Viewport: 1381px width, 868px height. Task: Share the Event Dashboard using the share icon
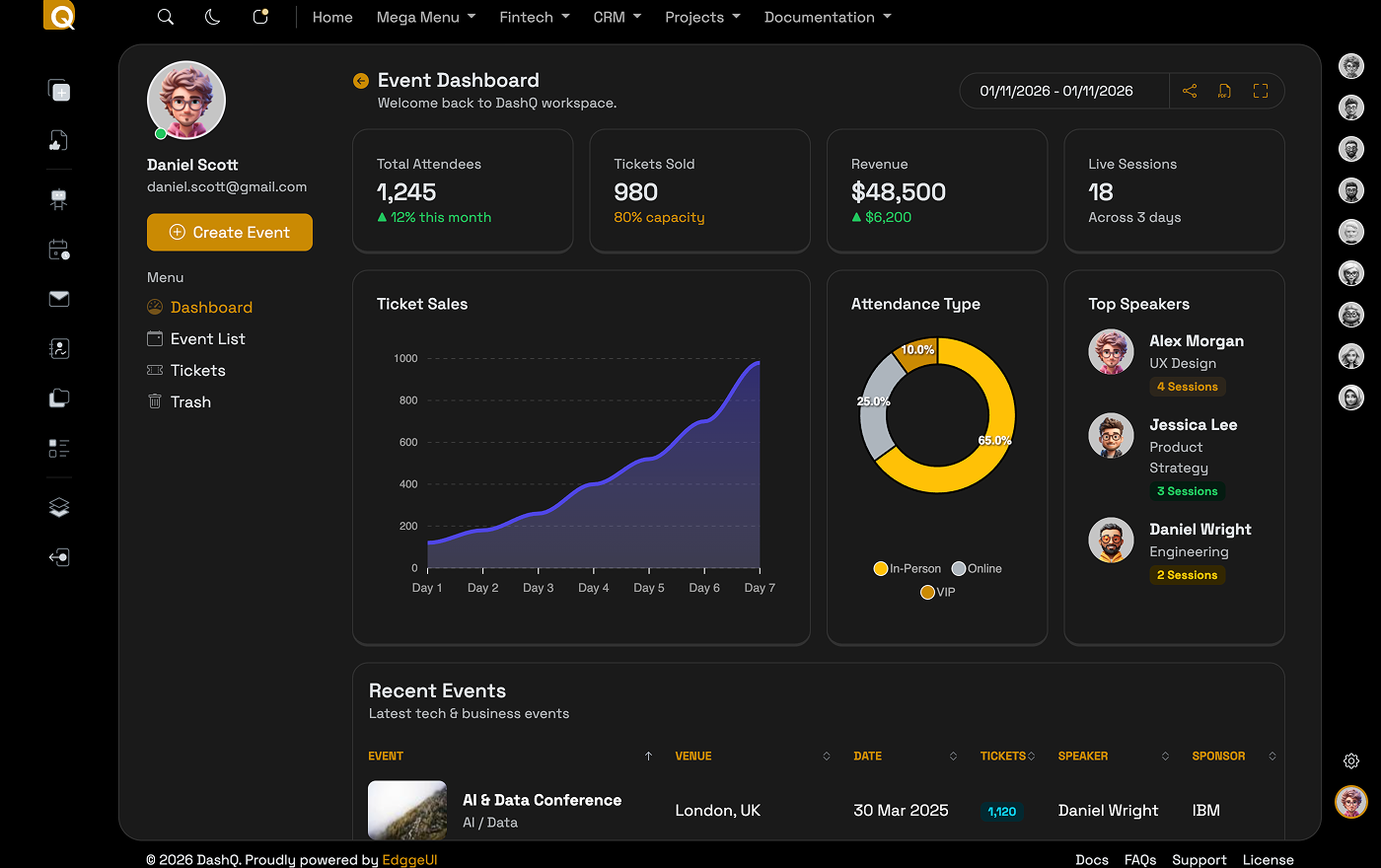[1190, 90]
